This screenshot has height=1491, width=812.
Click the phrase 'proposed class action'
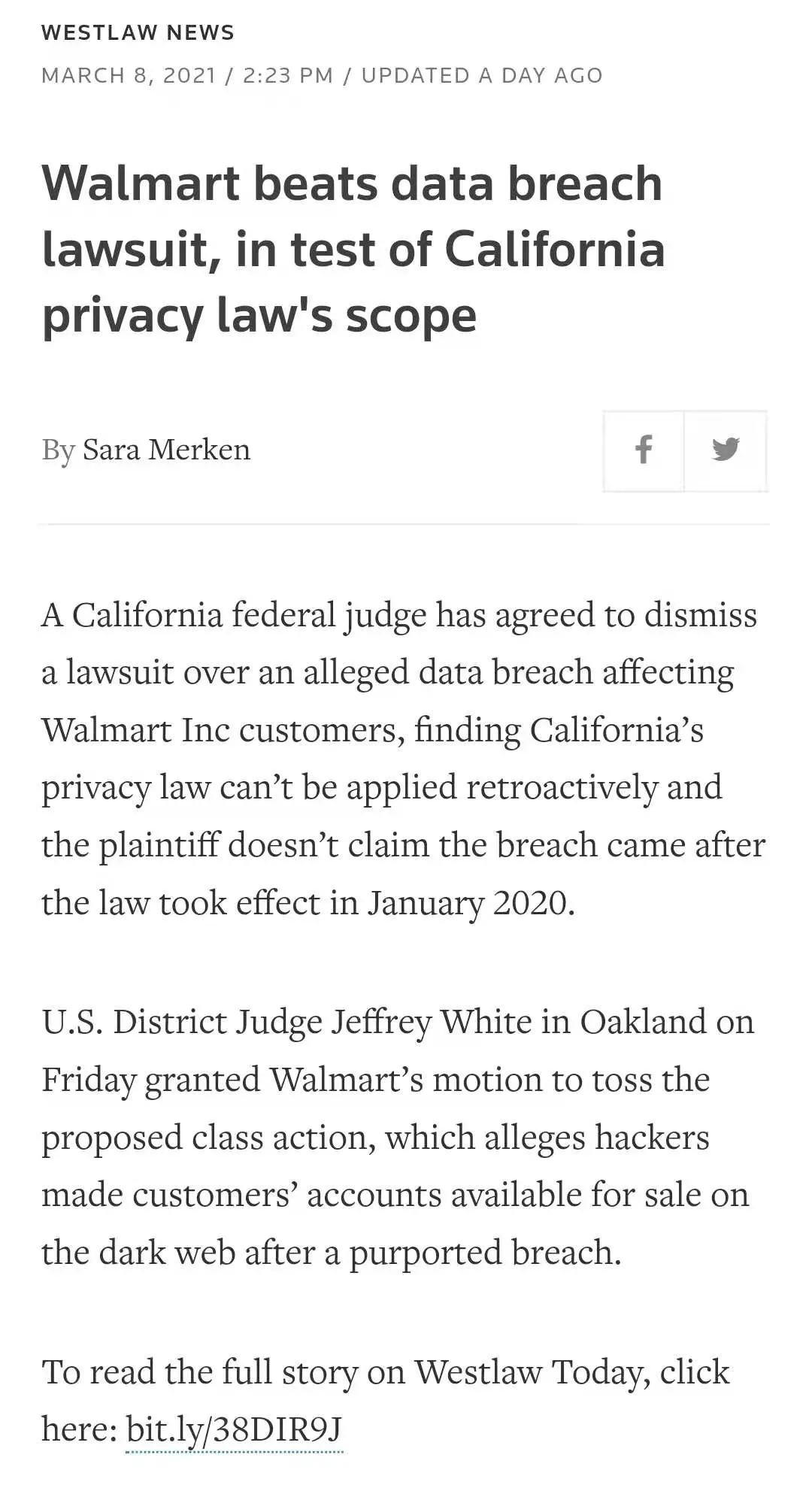tap(208, 1138)
